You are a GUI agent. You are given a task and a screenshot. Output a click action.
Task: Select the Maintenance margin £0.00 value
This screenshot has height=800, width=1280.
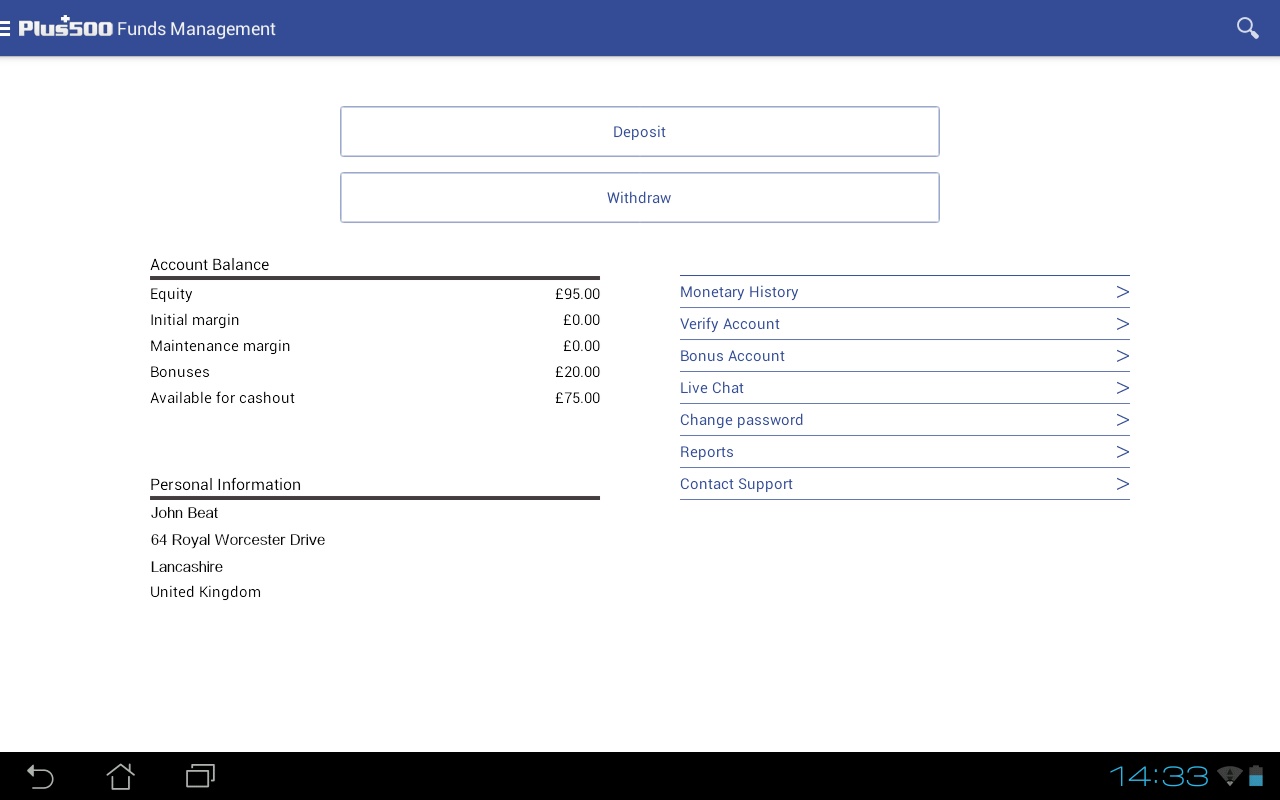[x=582, y=346]
